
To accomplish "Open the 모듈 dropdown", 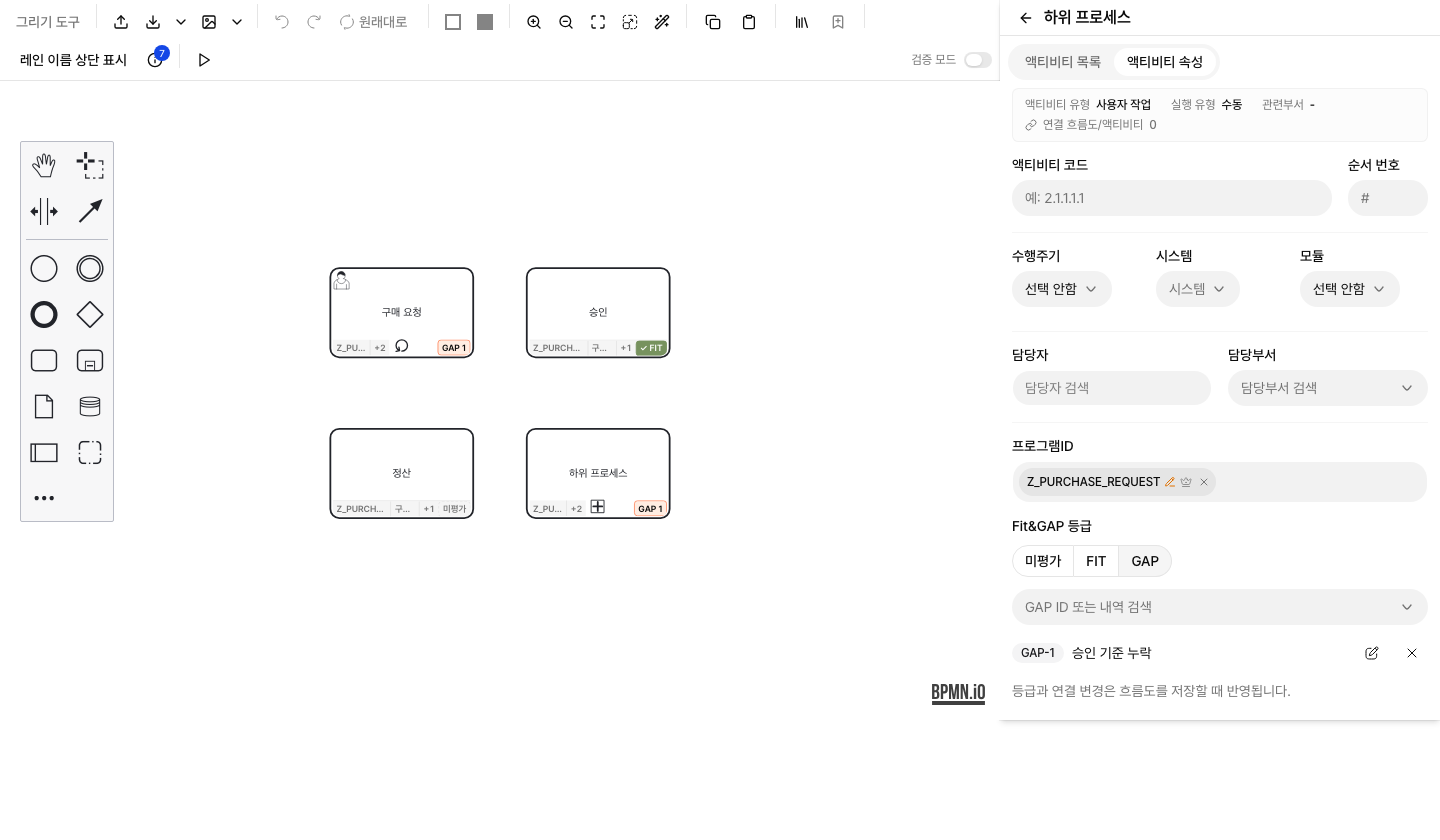I will [1350, 289].
